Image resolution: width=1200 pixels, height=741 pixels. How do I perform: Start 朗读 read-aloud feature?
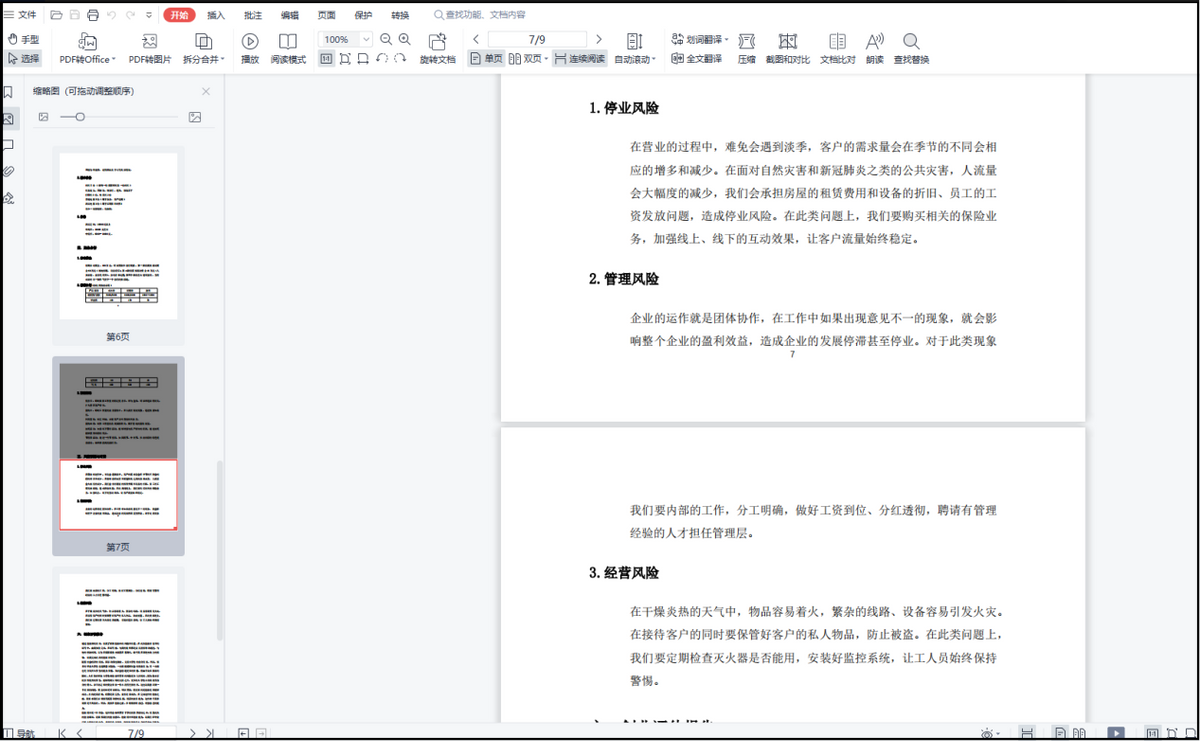[x=874, y=41]
